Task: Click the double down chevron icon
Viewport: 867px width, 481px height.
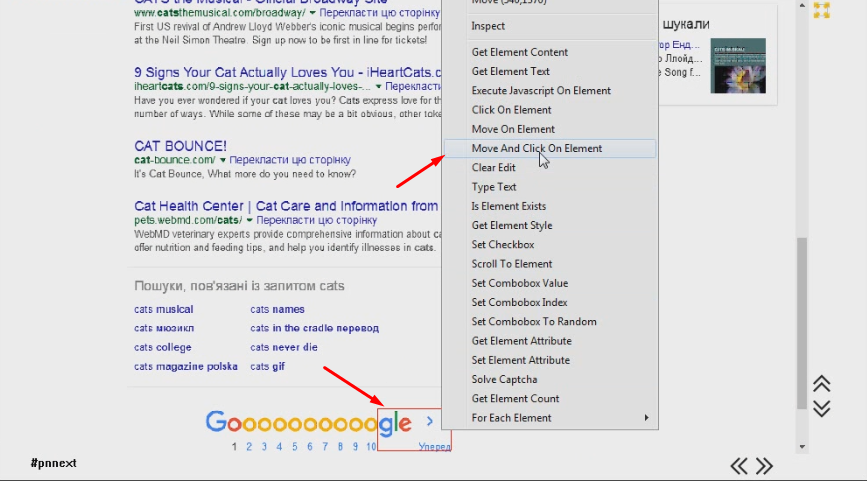Action: (x=822, y=408)
